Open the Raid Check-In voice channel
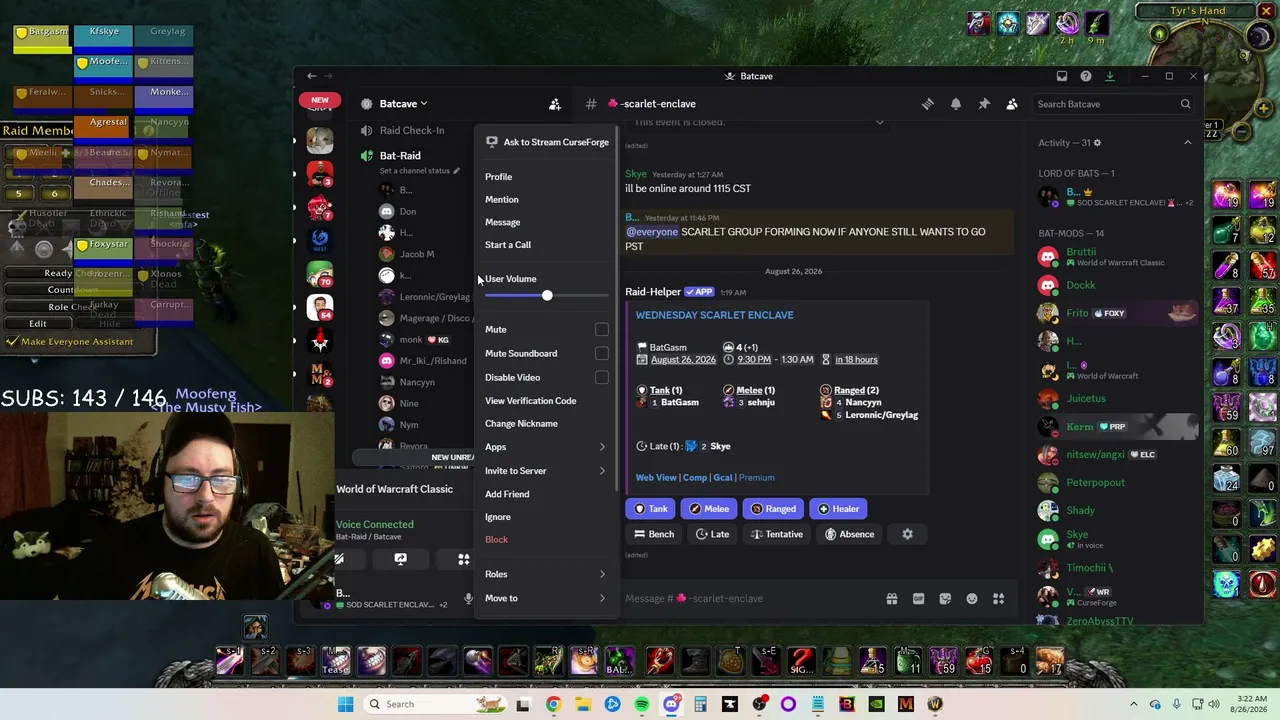1280x720 pixels. (x=412, y=131)
